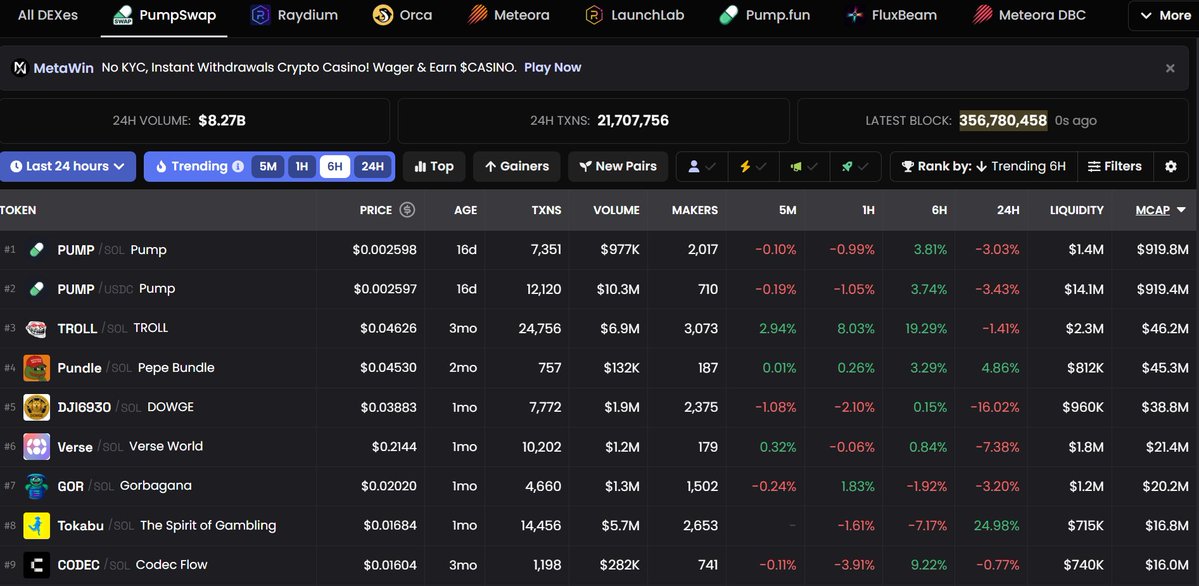Open Rank by Trending 6H dropdown
Viewport: 1199px width, 586px height.
pyautogui.click(x=983, y=166)
